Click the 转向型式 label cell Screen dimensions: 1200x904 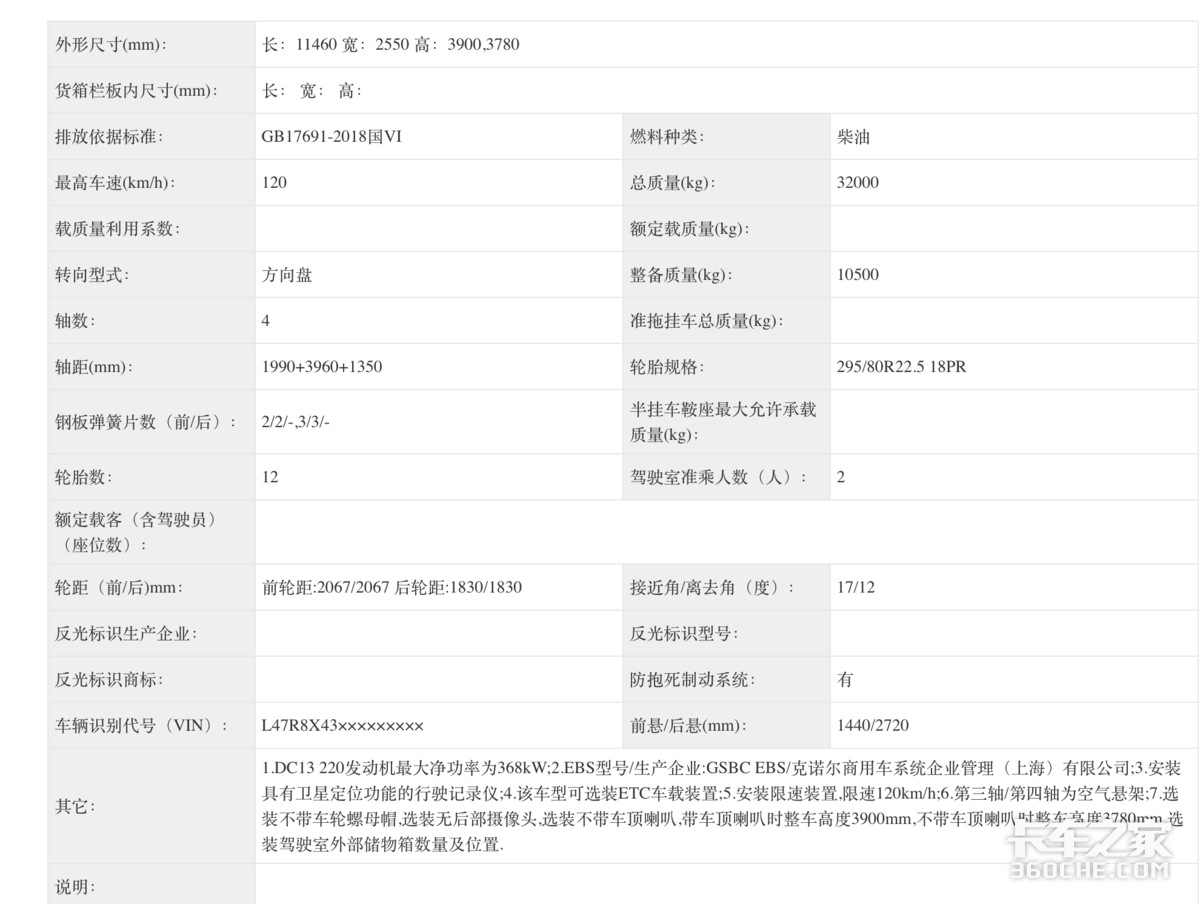88,274
